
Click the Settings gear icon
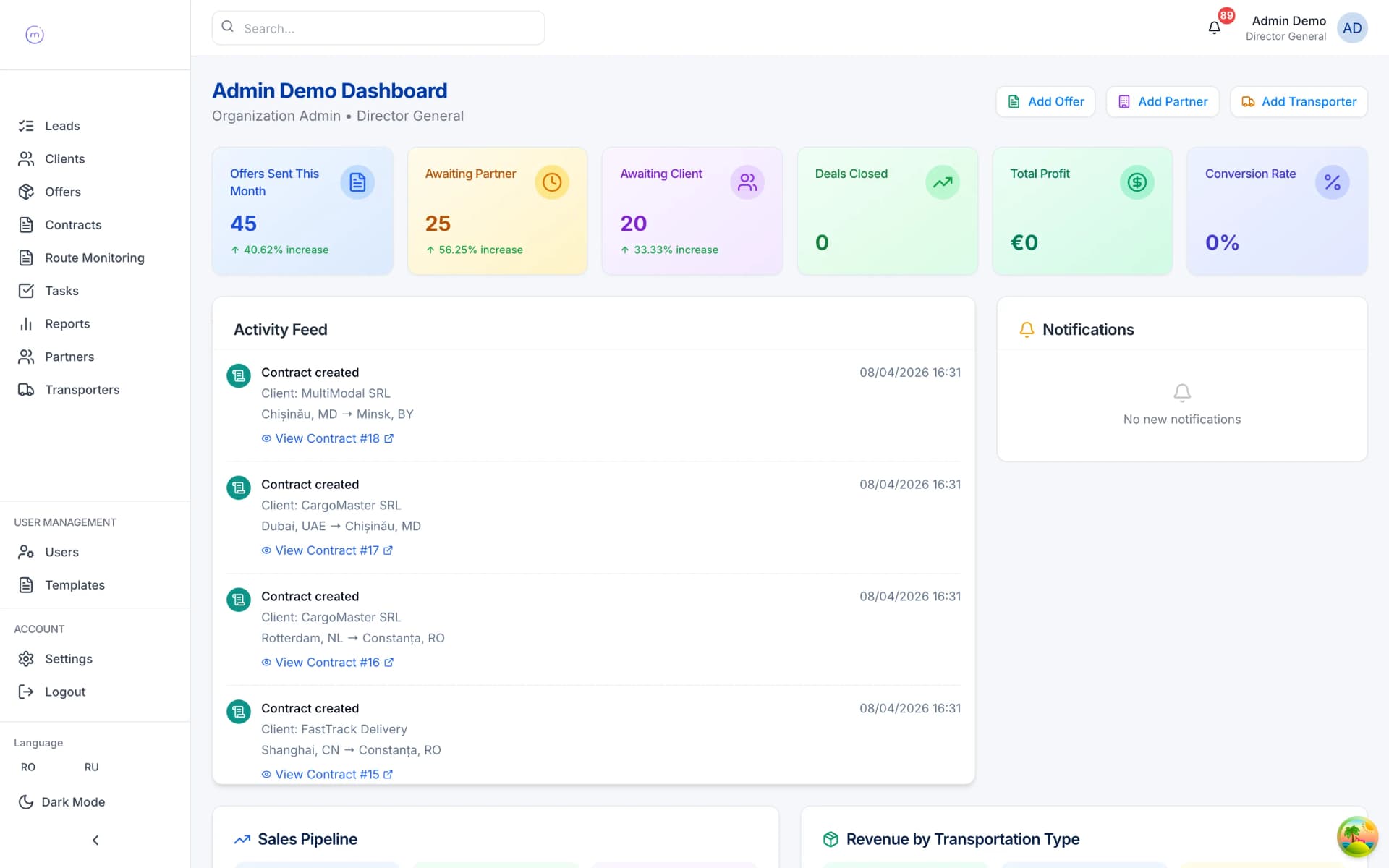(x=26, y=659)
